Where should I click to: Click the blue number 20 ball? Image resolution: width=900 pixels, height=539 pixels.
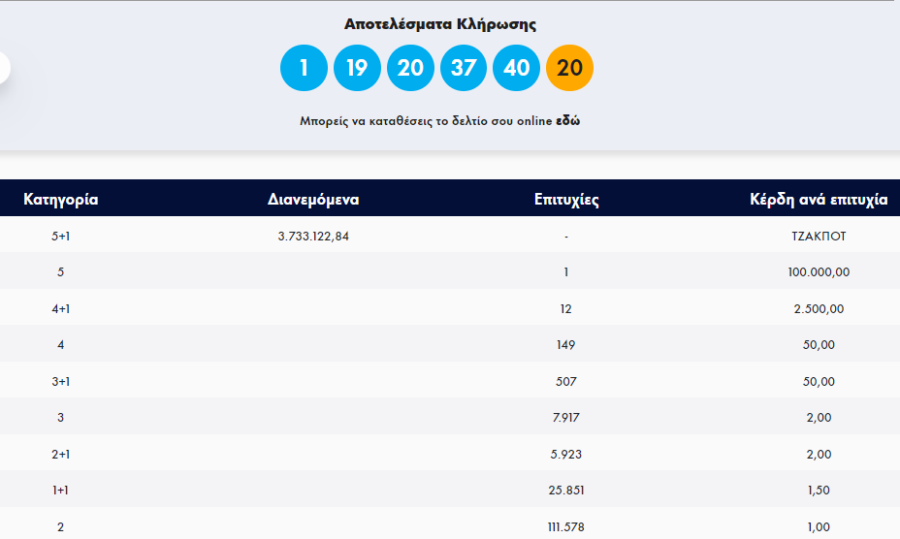click(410, 68)
